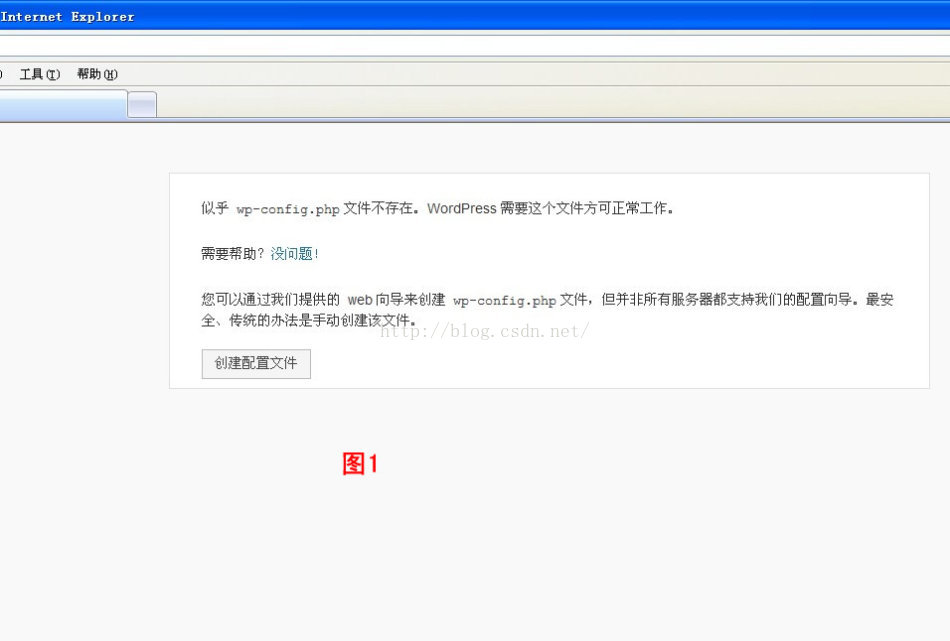Open the 帮助(H) menu
Image resolution: width=950 pixels, height=641 pixels.
[97, 74]
